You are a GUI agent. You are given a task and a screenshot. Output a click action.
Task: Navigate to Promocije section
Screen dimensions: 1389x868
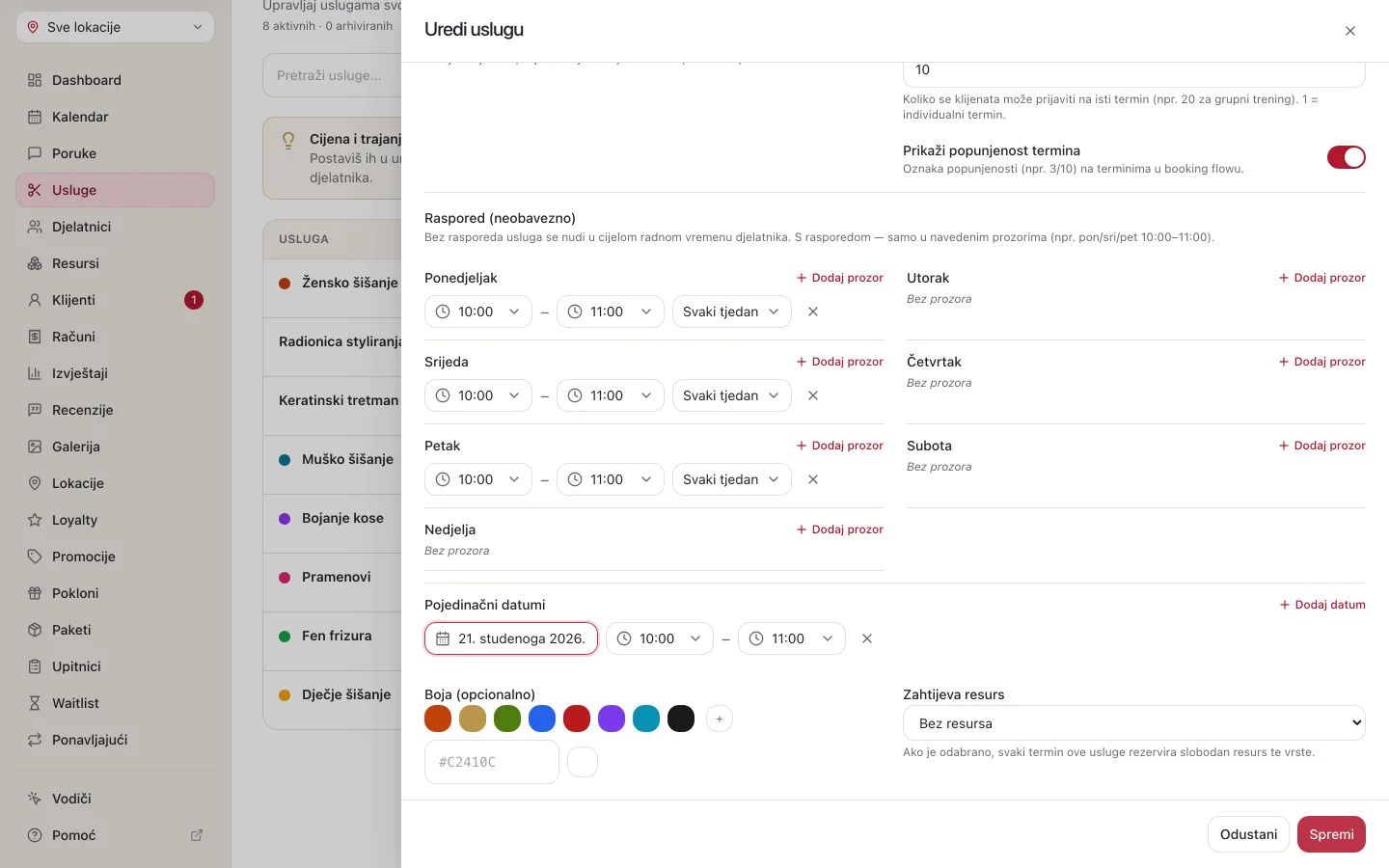click(115, 556)
